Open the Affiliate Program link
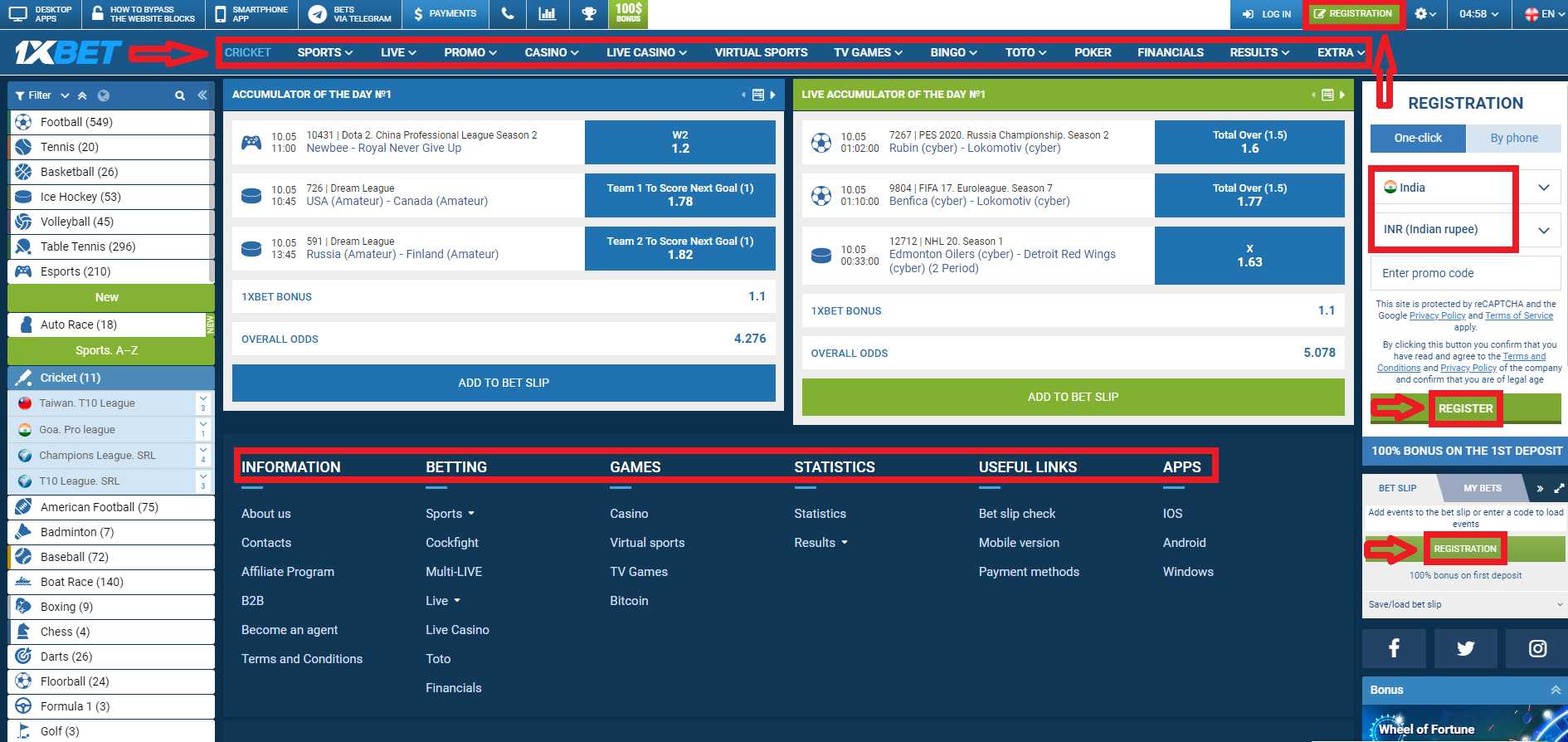 pos(288,572)
